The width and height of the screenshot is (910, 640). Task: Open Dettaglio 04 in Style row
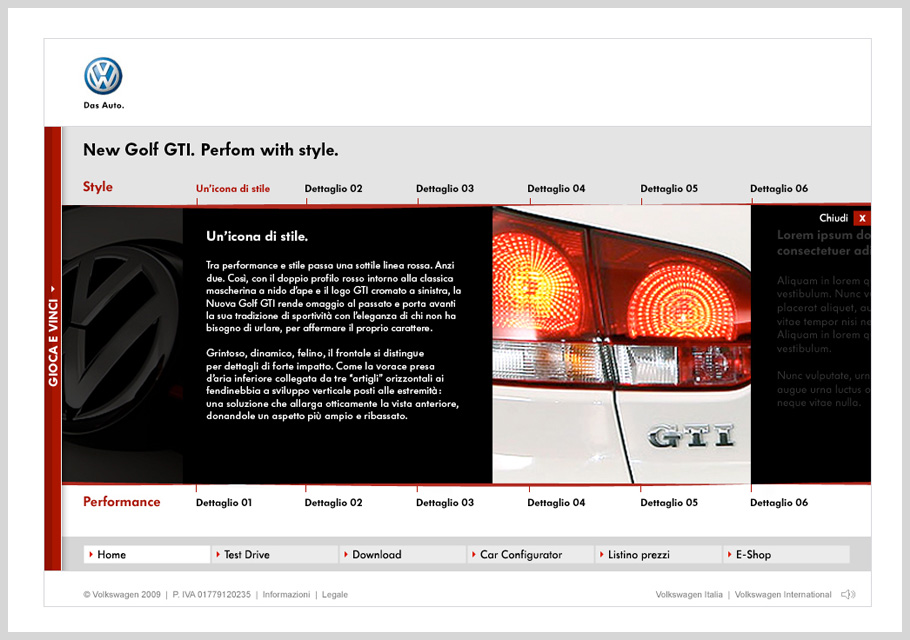556,189
